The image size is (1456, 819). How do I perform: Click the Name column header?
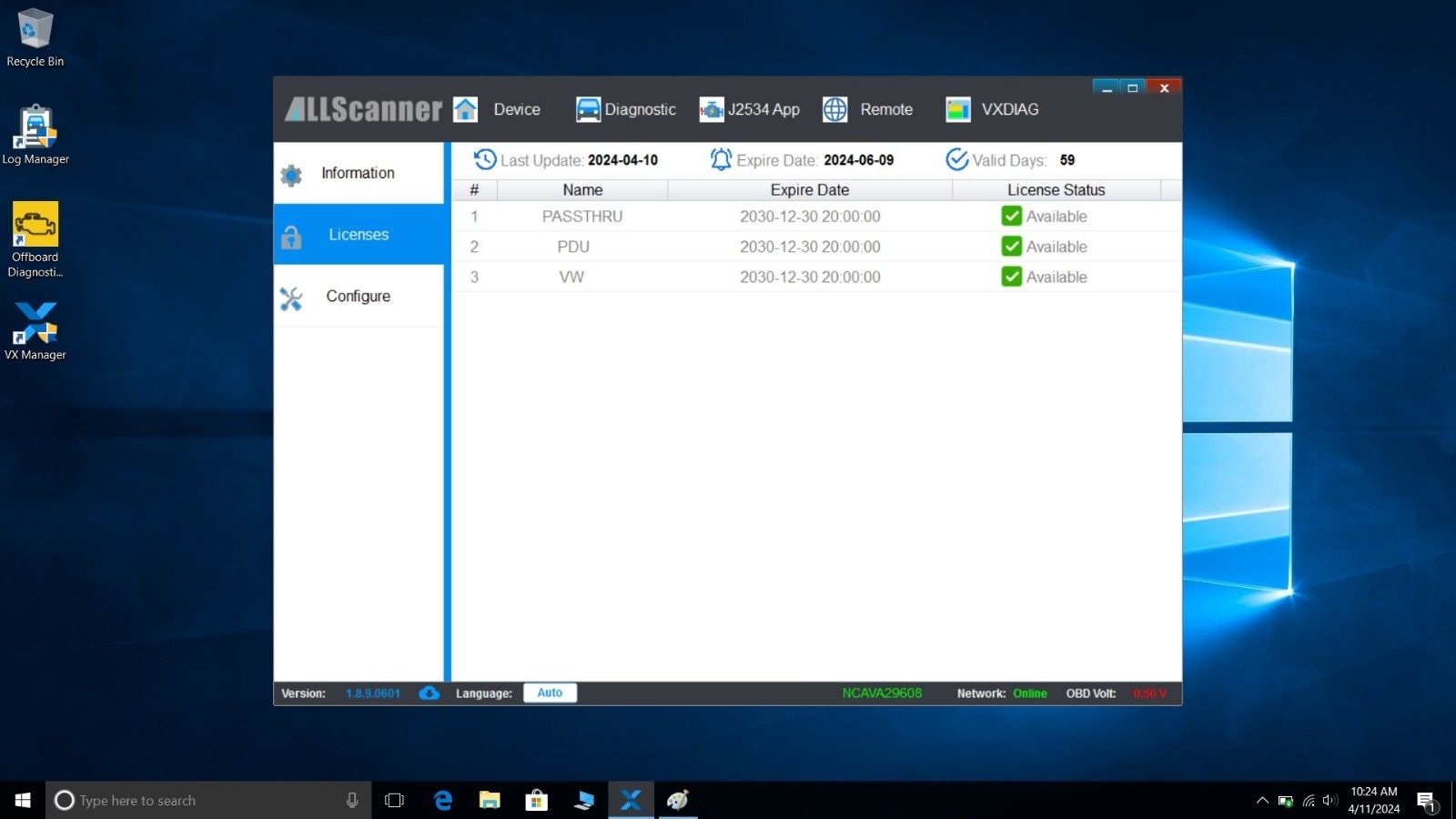click(x=582, y=189)
